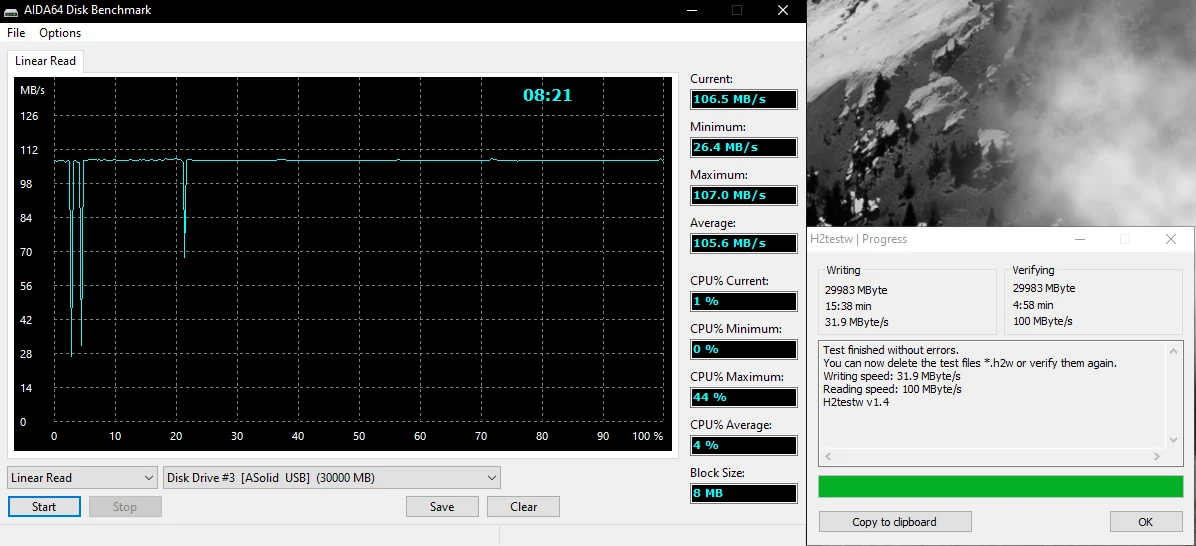Screen dimensions: 1196x546
Task: Open the File menu
Action: pos(16,33)
